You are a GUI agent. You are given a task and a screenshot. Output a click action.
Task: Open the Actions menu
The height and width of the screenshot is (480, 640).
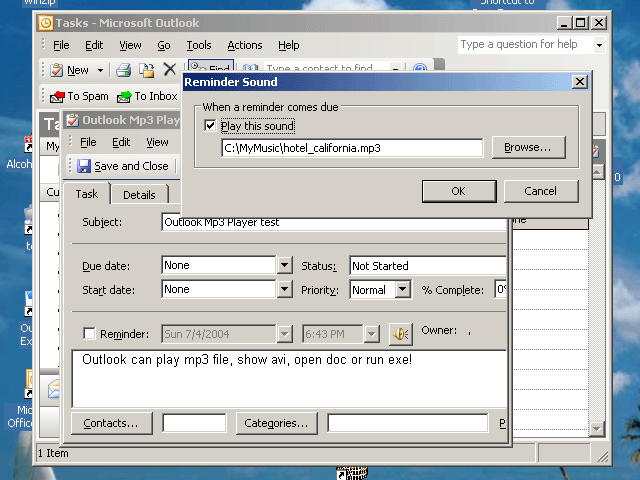(245, 45)
